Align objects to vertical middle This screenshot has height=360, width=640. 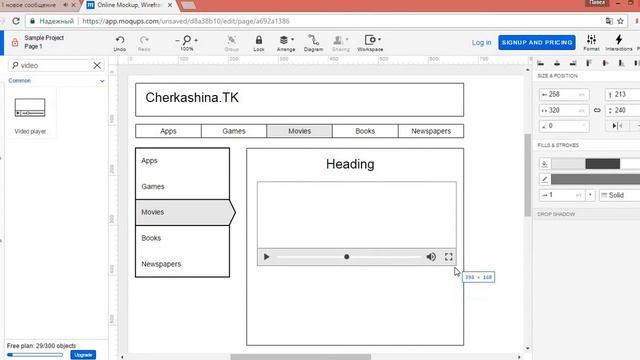pyautogui.click(x=605, y=63)
